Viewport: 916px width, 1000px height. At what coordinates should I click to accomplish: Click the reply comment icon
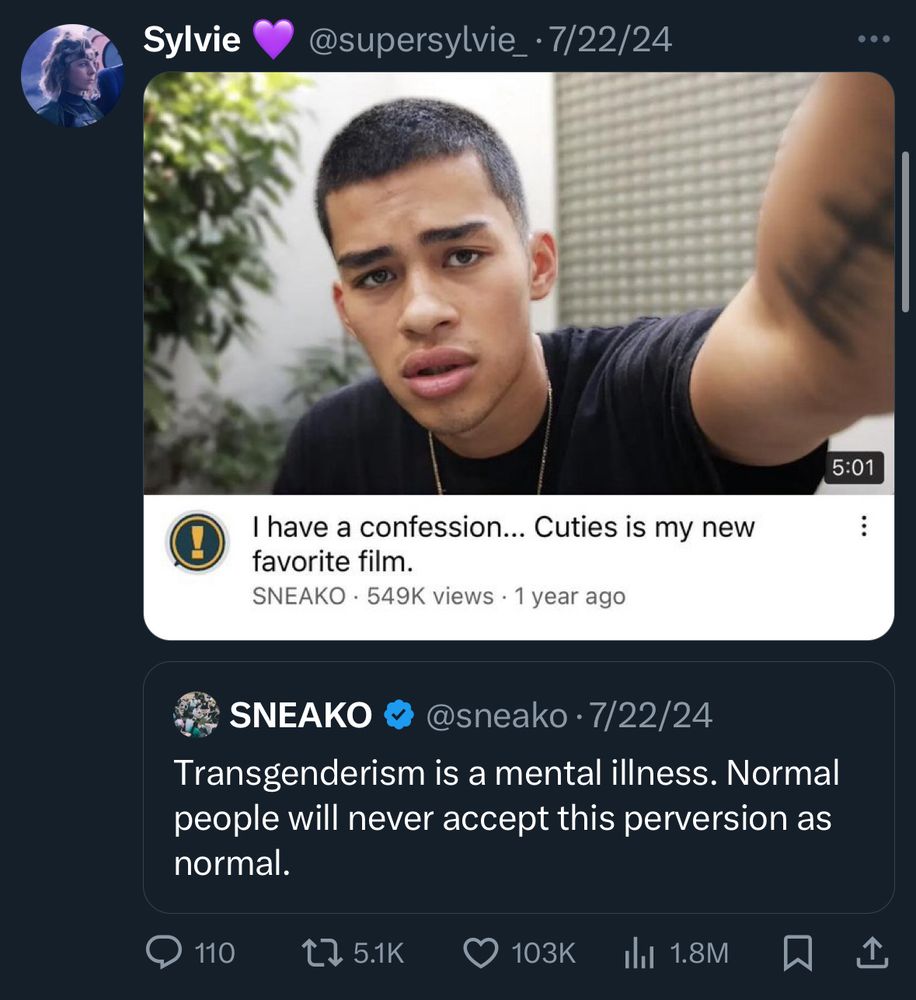163,952
